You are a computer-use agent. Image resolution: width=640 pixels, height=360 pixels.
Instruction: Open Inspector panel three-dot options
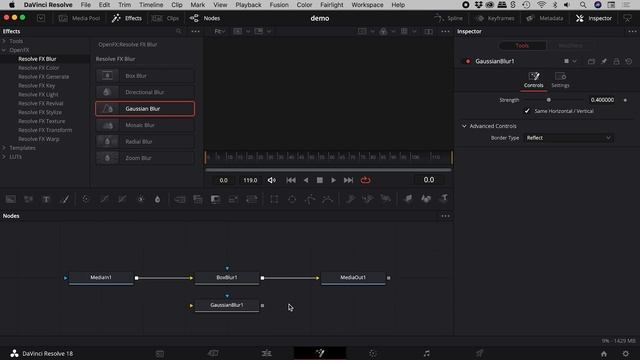tap(632, 31)
